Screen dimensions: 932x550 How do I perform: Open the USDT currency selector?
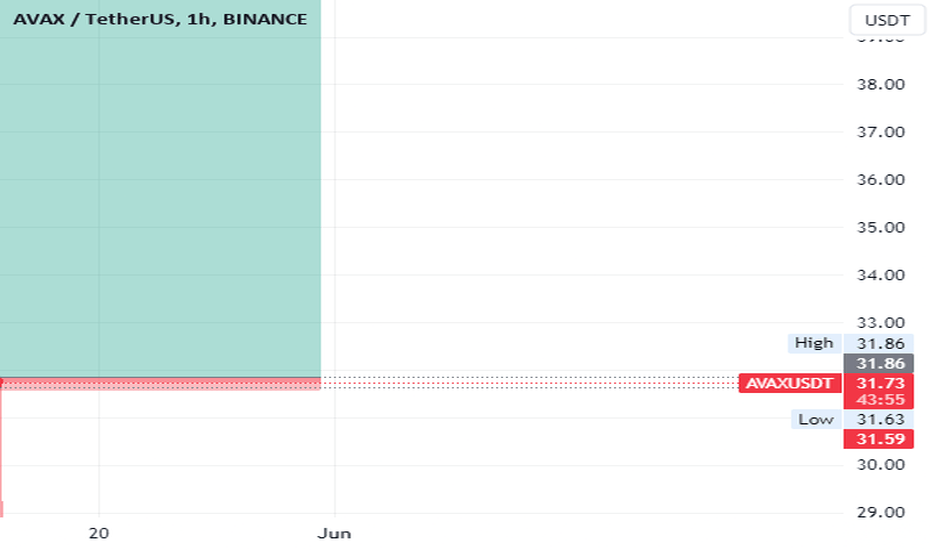click(x=887, y=20)
